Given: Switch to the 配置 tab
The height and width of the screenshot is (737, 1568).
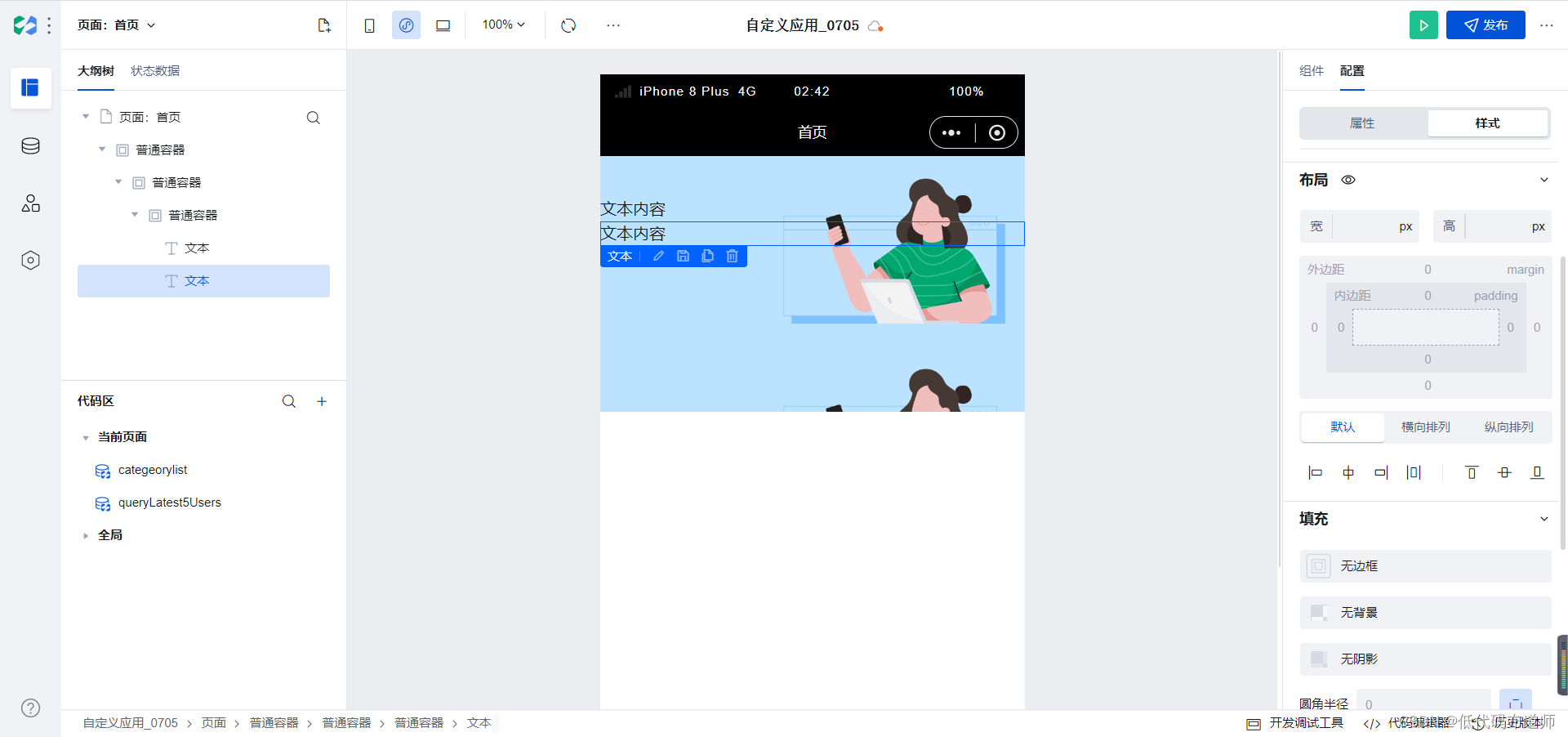Looking at the screenshot, I should pyautogui.click(x=1352, y=71).
